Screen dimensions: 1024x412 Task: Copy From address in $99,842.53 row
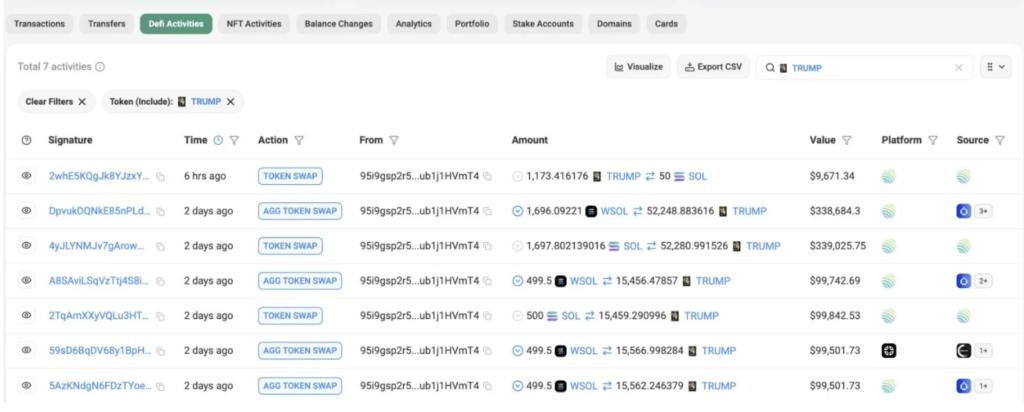click(x=487, y=315)
